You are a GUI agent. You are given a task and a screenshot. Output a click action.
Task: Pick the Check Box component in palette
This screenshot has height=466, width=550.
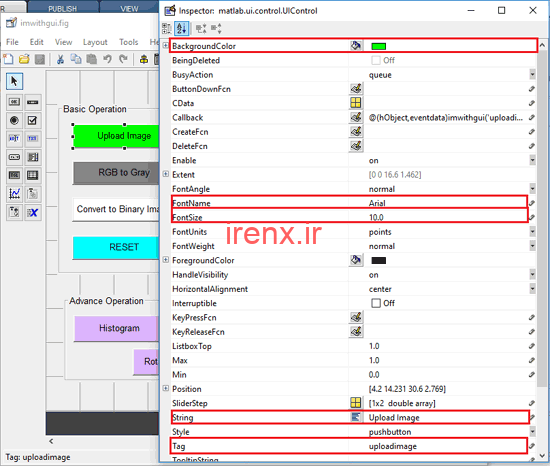[33, 120]
